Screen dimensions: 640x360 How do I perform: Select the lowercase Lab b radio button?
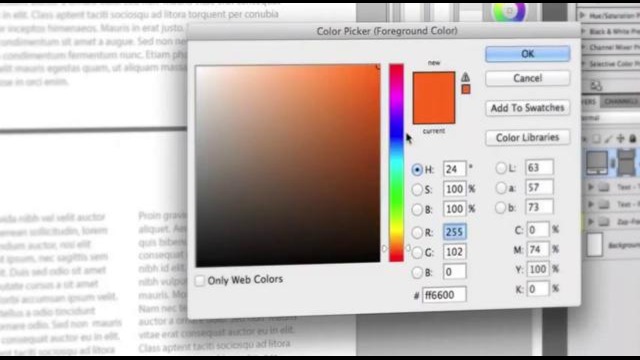click(500, 208)
